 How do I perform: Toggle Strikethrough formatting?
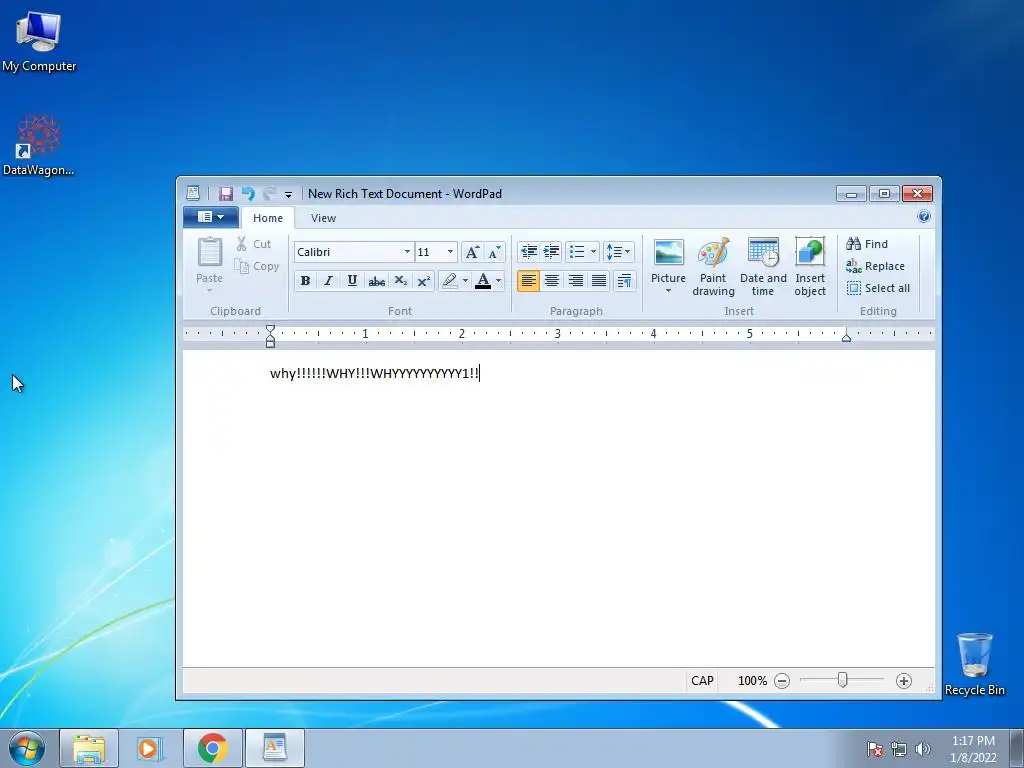coord(376,281)
